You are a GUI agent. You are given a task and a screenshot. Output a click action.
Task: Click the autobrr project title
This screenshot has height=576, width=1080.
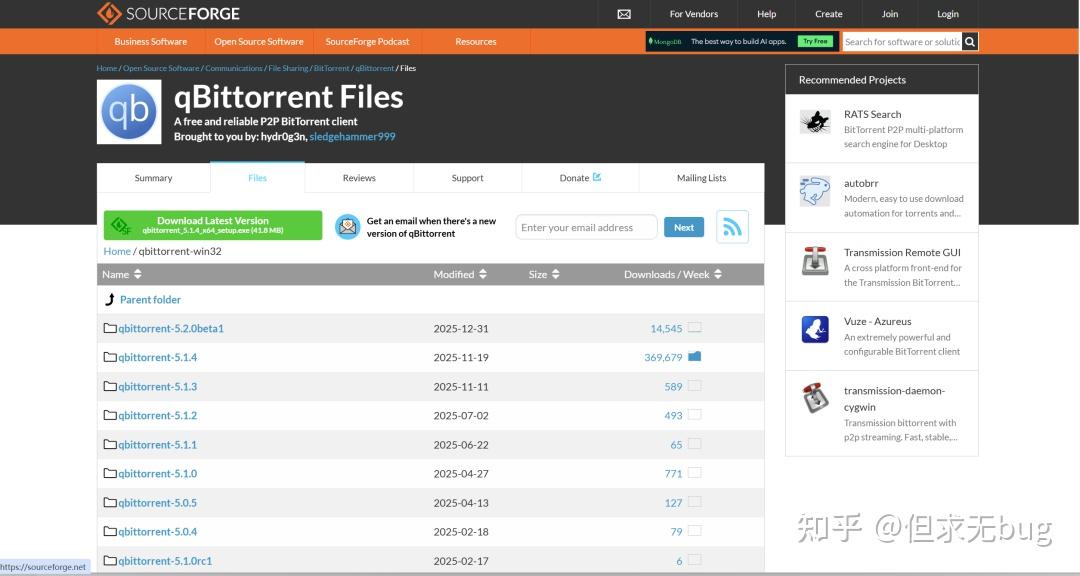pos(861,183)
